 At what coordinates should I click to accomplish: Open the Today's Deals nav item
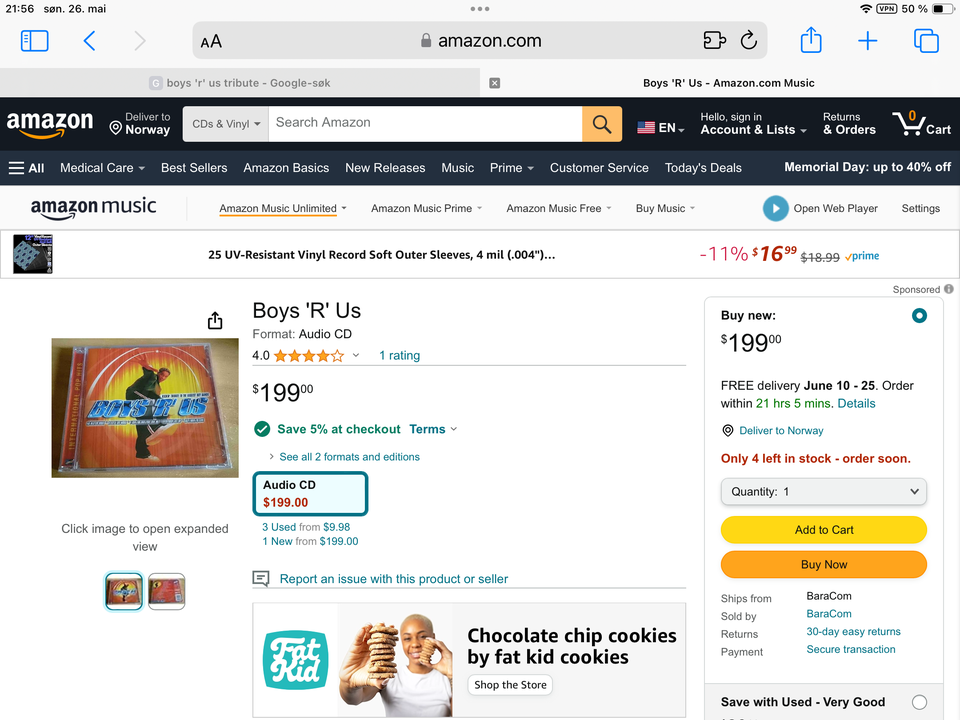point(703,168)
